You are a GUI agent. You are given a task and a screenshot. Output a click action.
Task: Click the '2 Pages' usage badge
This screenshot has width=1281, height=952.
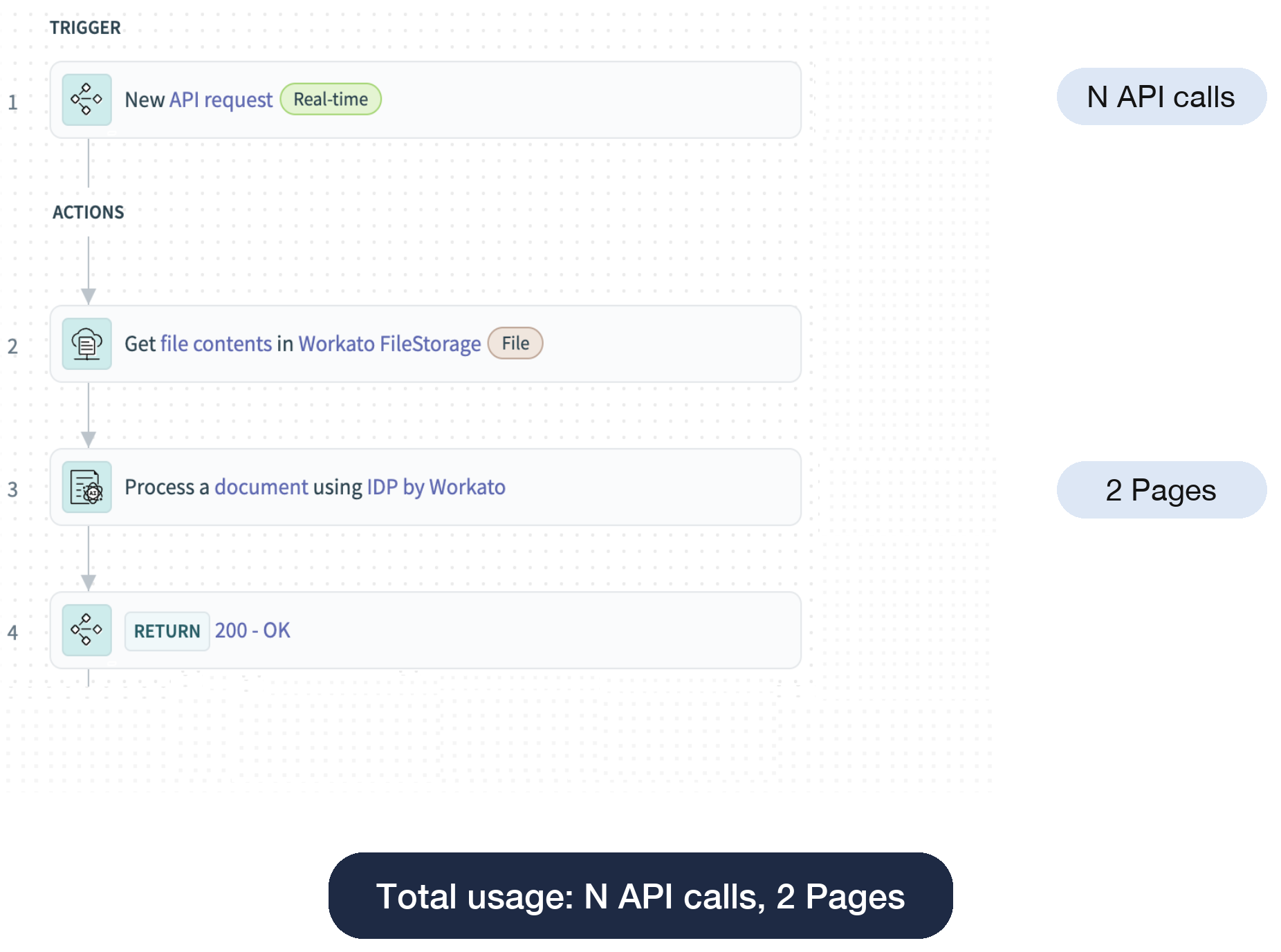pos(1161,490)
